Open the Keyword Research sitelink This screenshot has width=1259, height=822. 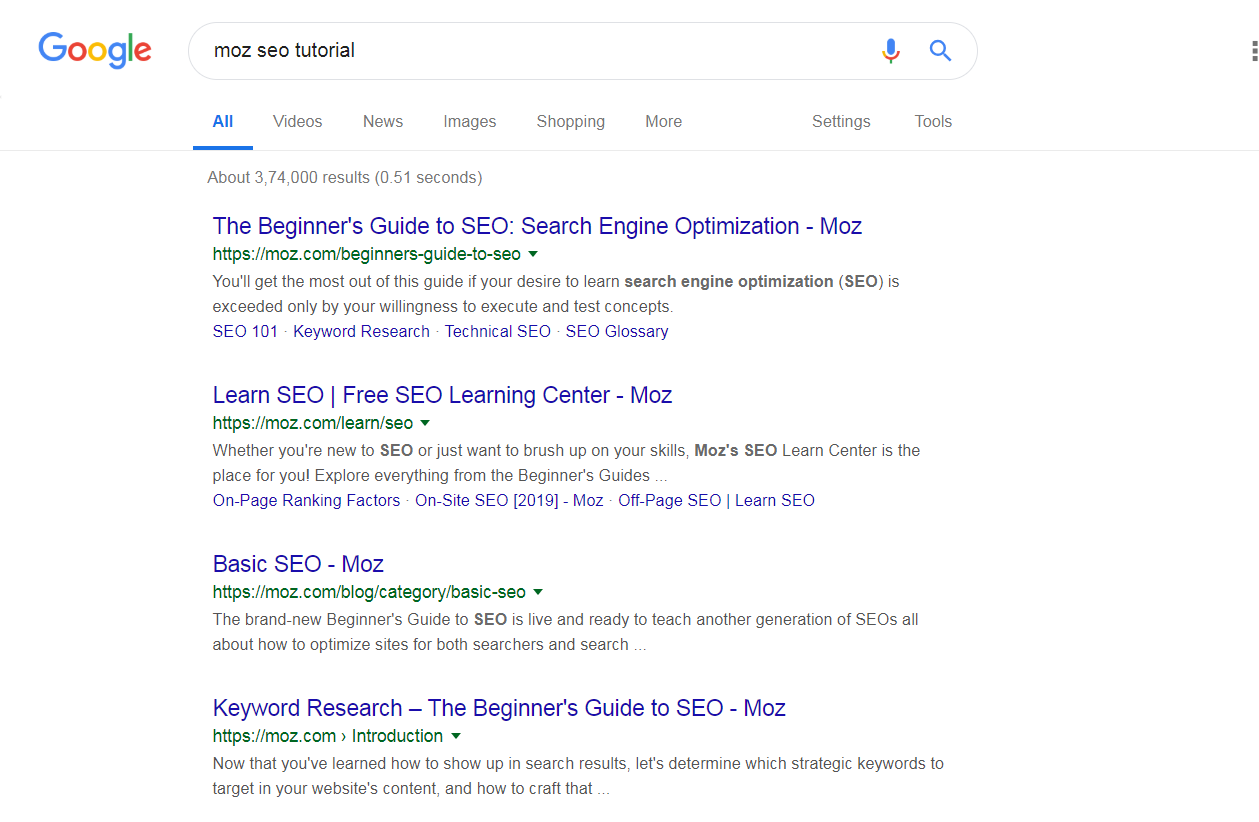click(361, 331)
